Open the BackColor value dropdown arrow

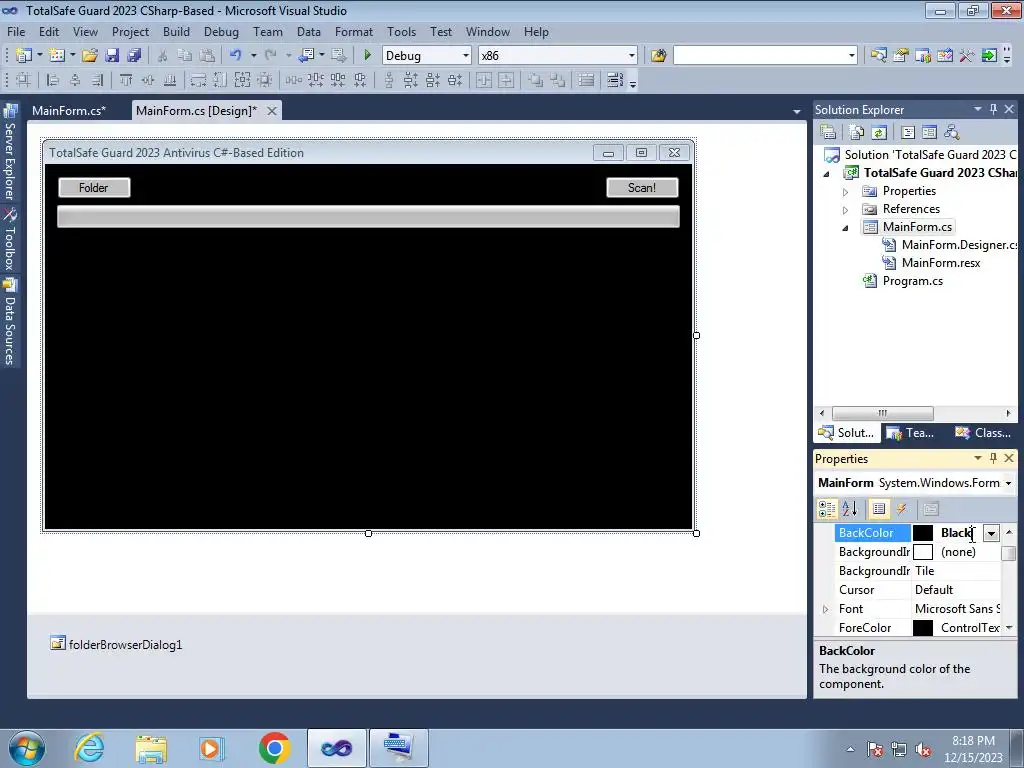coord(991,534)
